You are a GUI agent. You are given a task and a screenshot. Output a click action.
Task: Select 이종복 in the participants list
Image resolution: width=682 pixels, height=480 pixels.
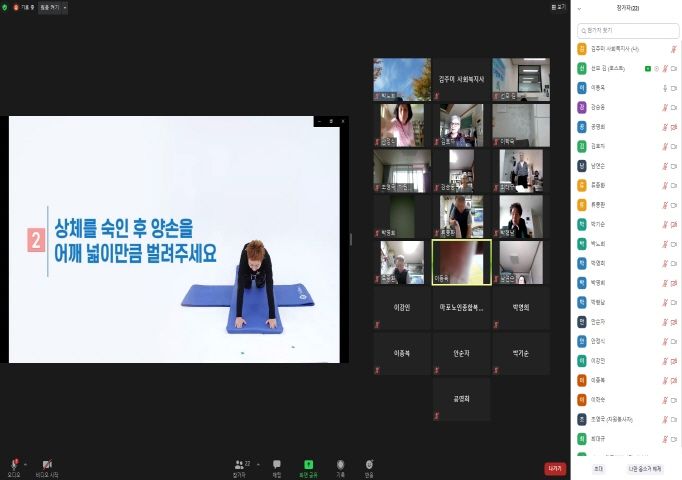click(x=628, y=380)
